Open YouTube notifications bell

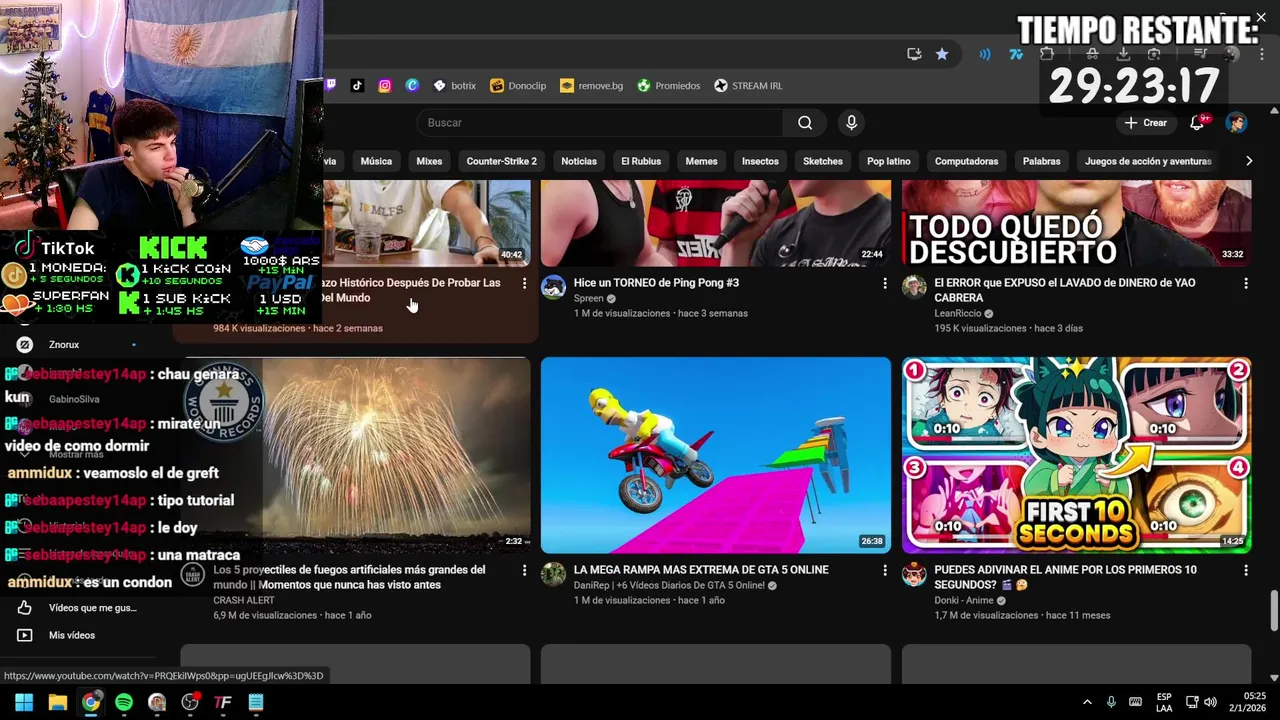pos(1197,122)
